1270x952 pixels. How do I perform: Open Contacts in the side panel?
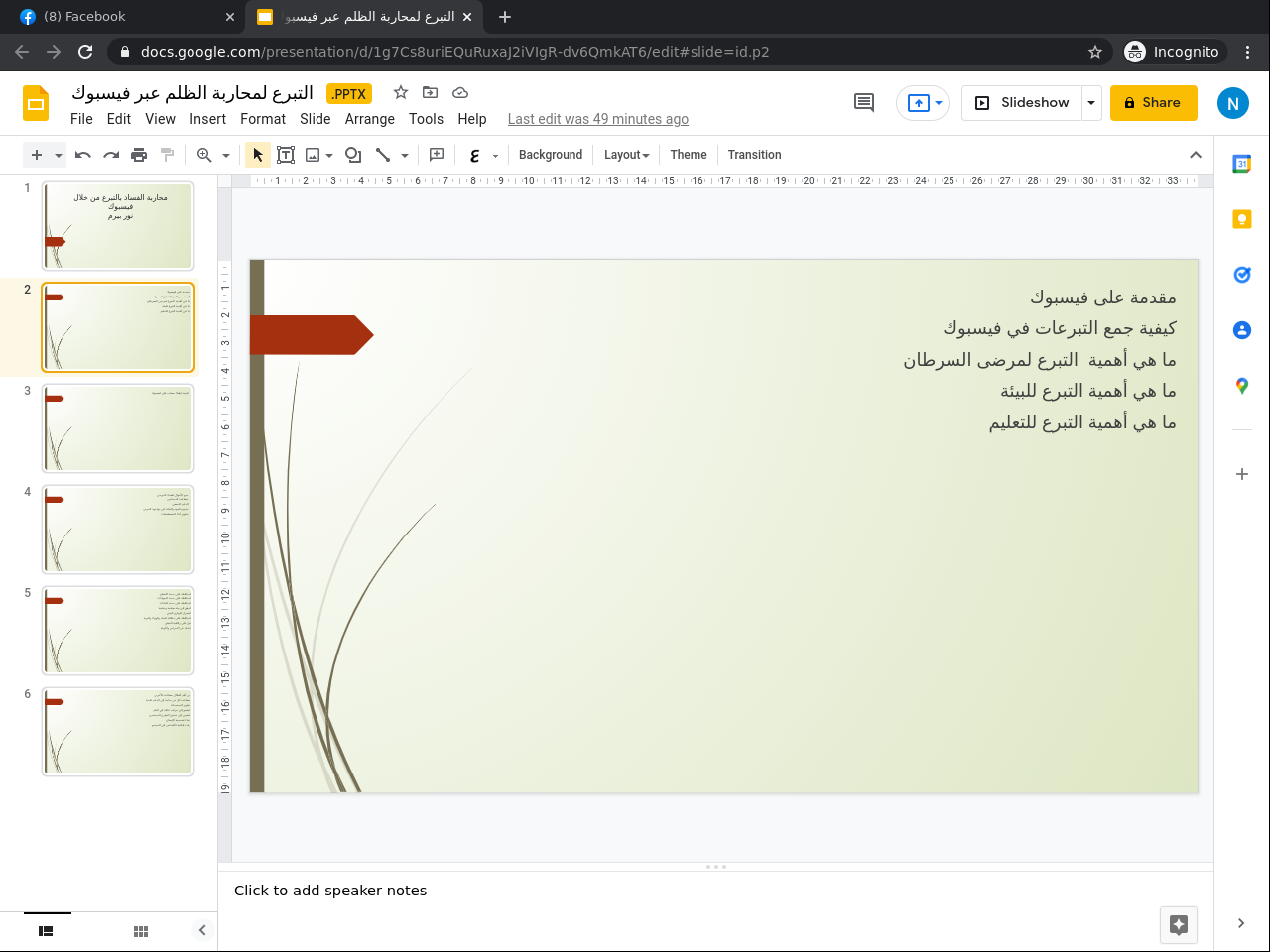[1241, 330]
